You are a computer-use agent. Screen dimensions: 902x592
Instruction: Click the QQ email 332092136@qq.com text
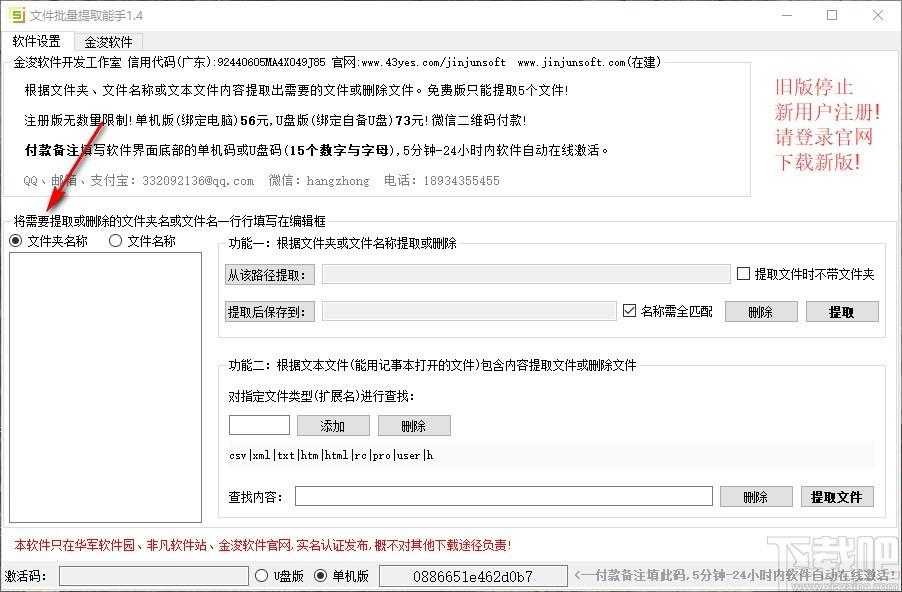[198, 181]
